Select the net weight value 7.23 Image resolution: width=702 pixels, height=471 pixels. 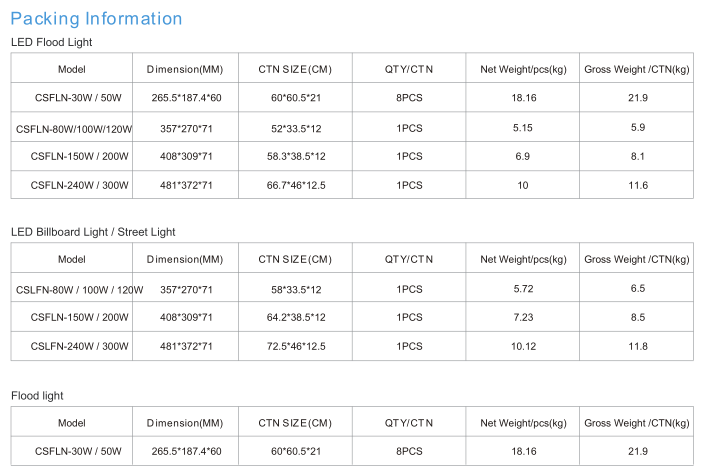[x=523, y=317]
